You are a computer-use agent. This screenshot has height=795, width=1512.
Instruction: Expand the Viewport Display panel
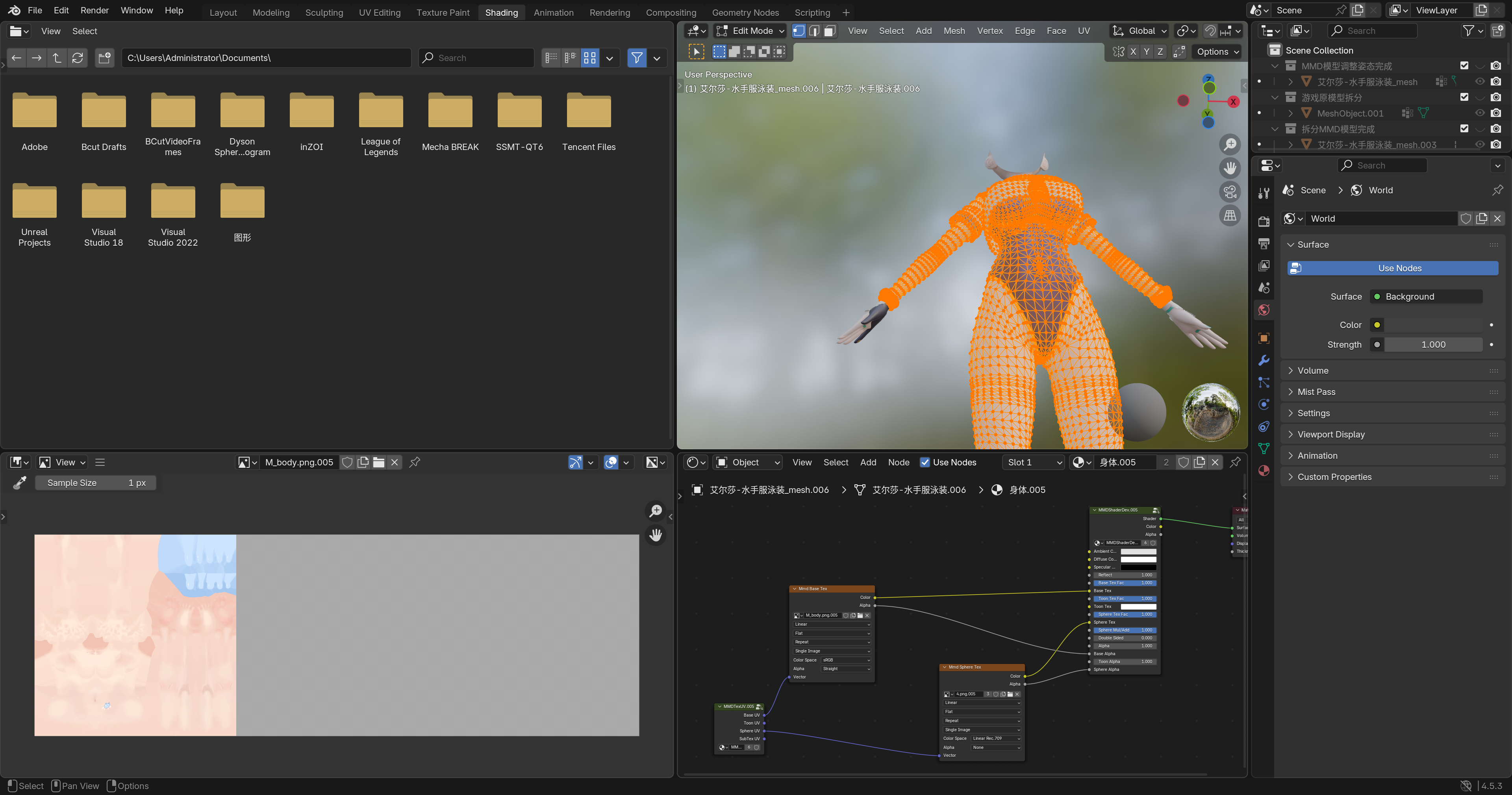pos(1330,434)
